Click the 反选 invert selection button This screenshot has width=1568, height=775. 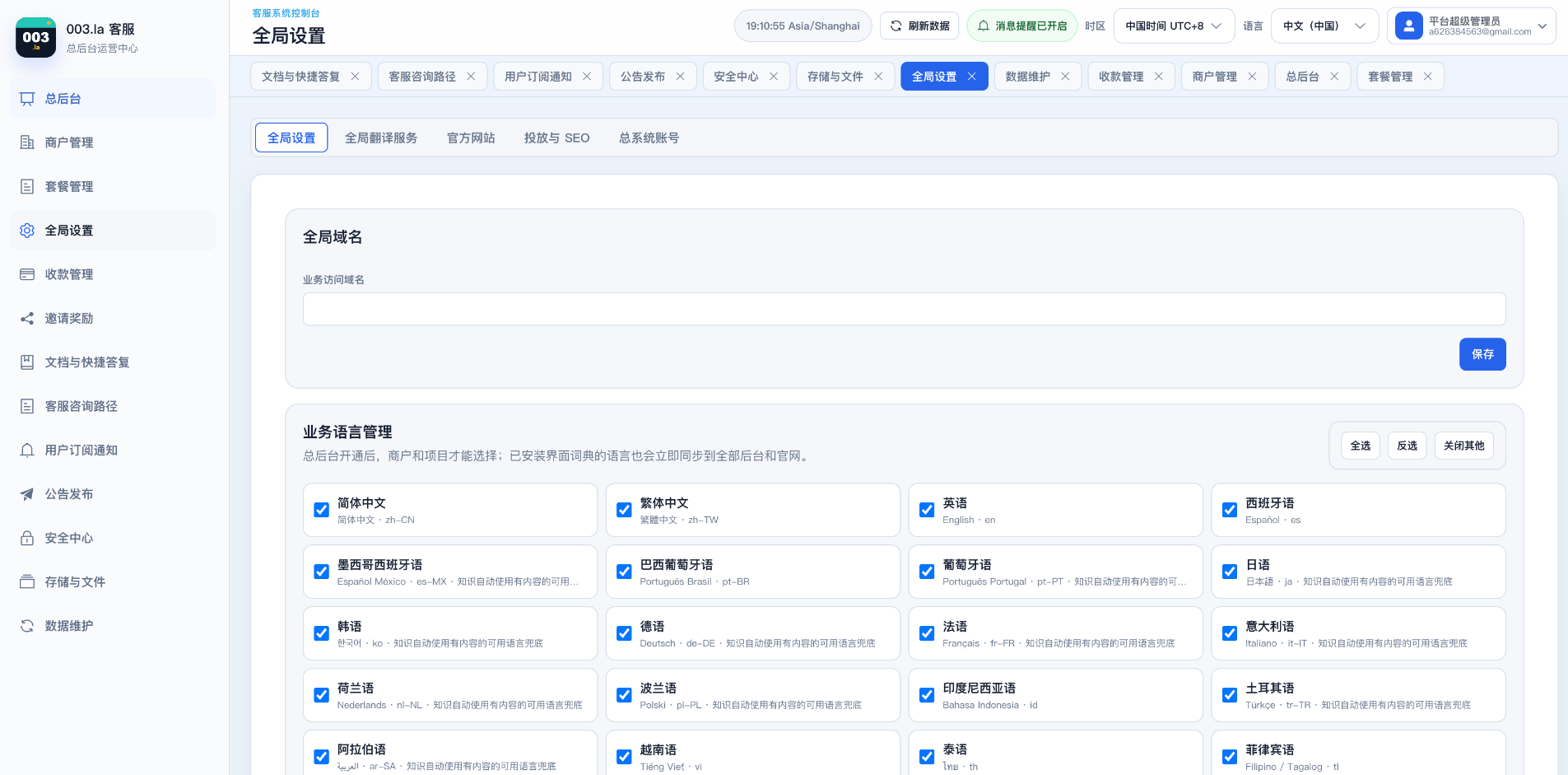click(1407, 446)
